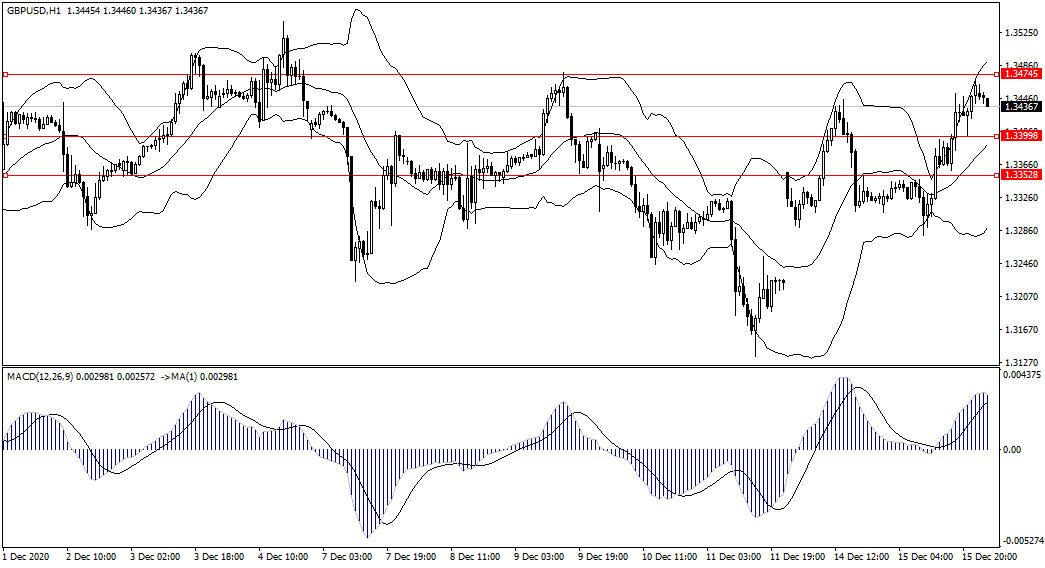Image resolution: width=1045 pixels, height=568 pixels.
Task: Click the 1.31270 price axis value
Action: tap(1020, 363)
